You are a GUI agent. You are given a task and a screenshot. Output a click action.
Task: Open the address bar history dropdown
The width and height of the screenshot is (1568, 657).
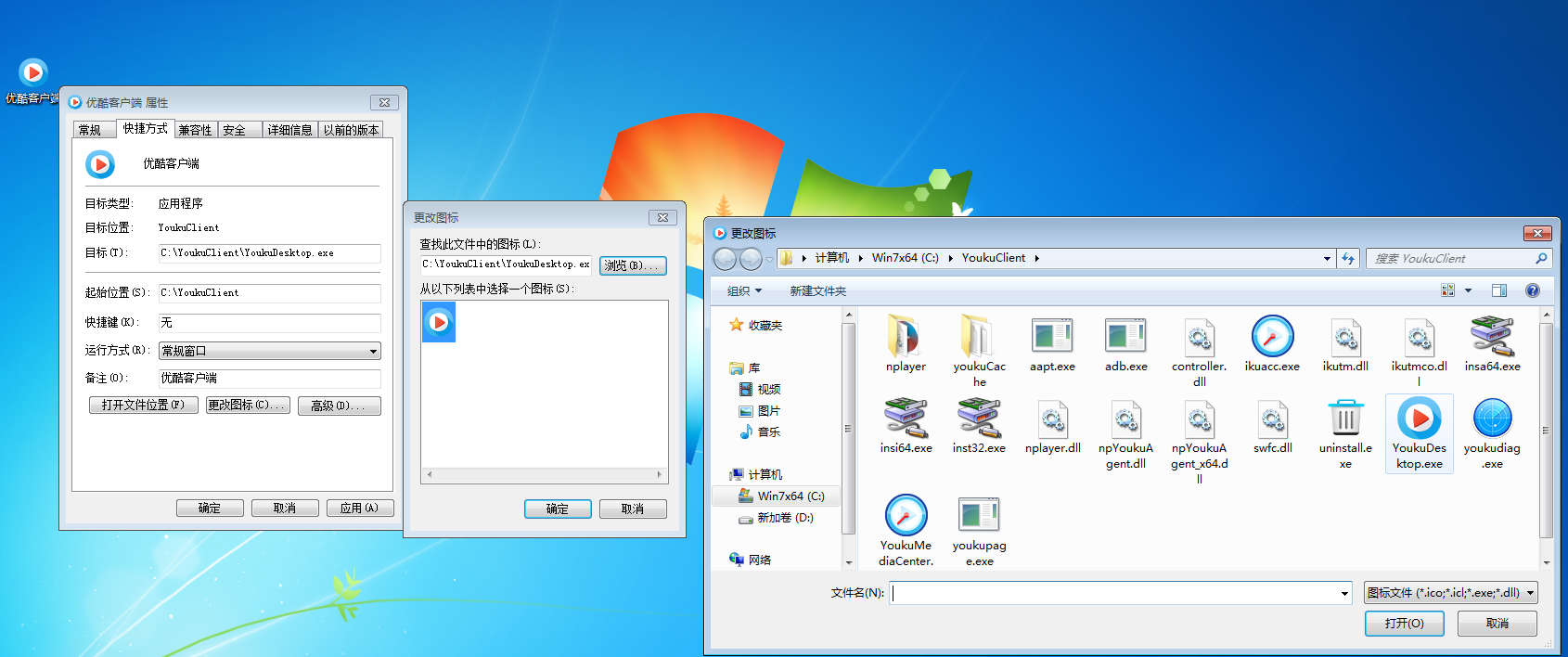click(1327, 258)
